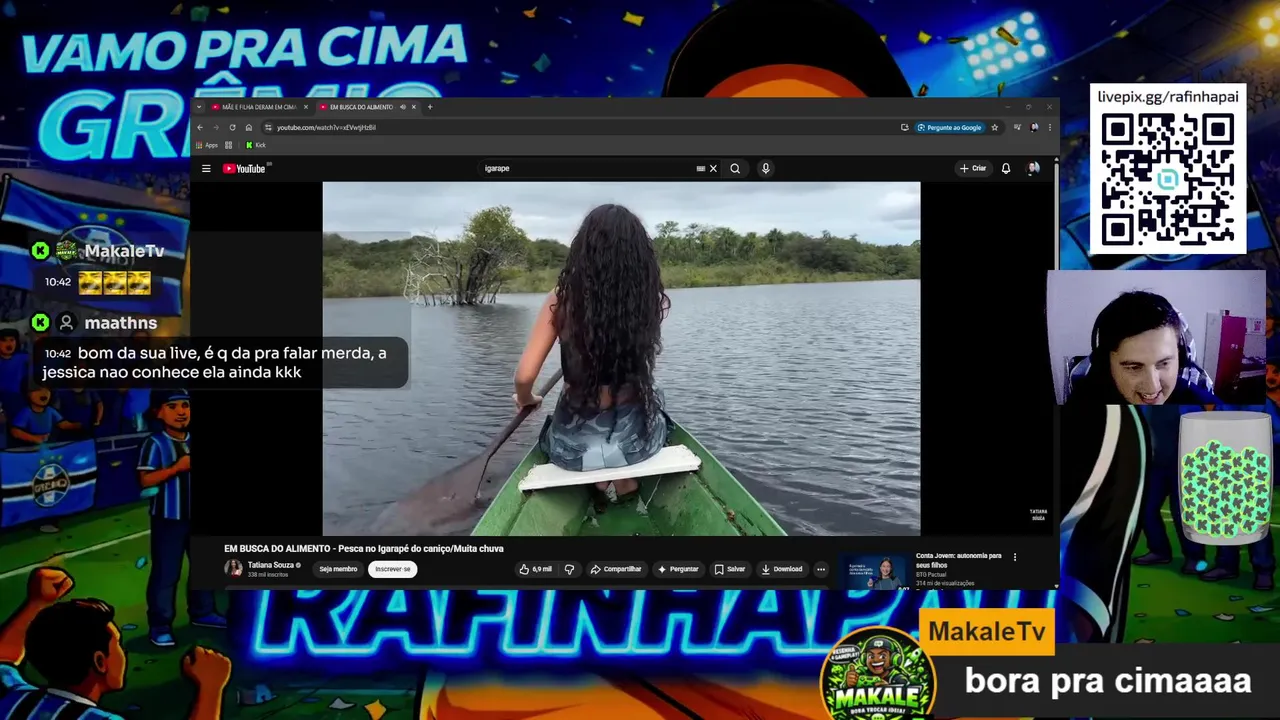Share the video via 'Compartilhar'
The width and height of the screenshot is (1280, 720).
coord(615,569)
